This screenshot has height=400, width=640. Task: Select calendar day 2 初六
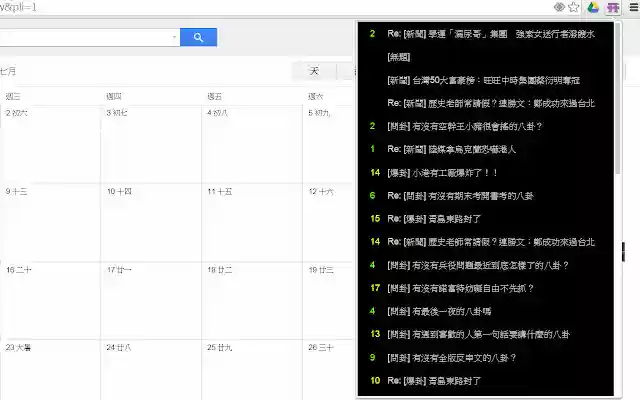tap(17, 113)
